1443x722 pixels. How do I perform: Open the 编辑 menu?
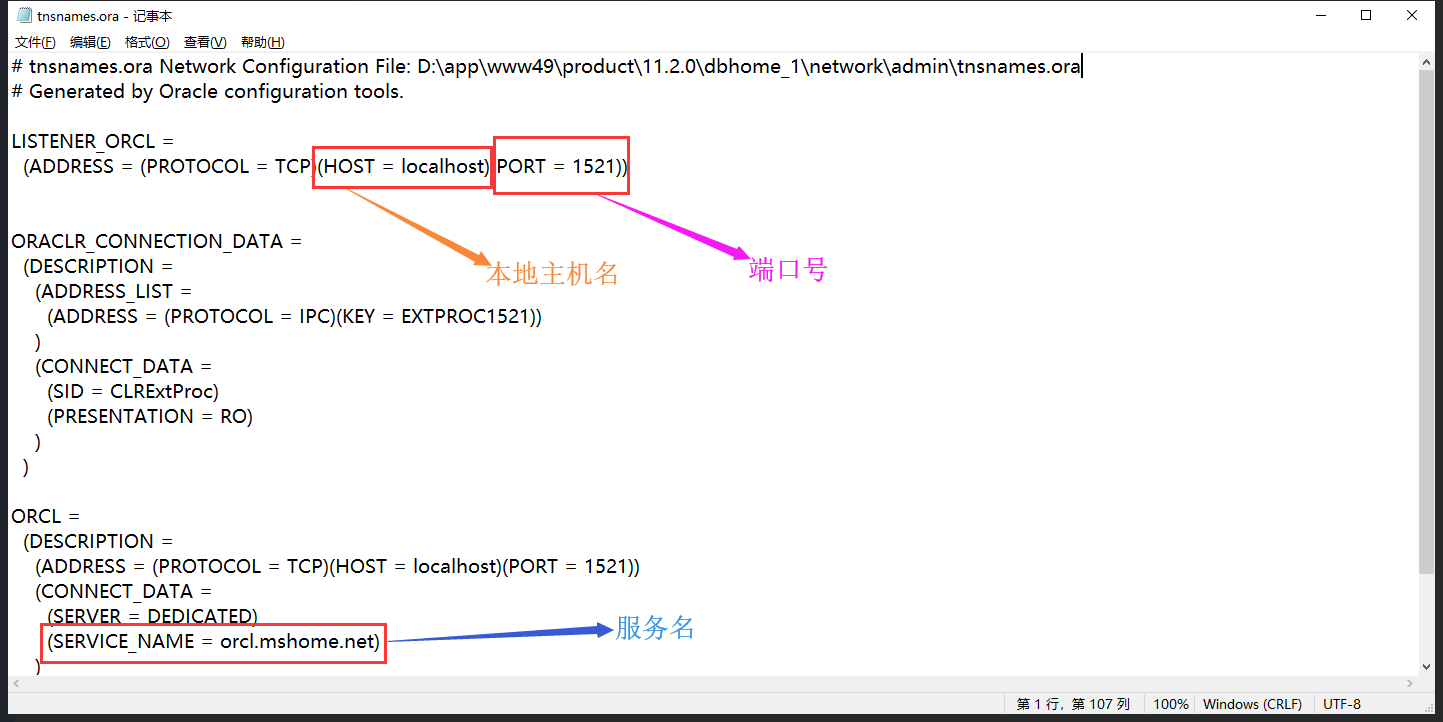tap(91, 41)
